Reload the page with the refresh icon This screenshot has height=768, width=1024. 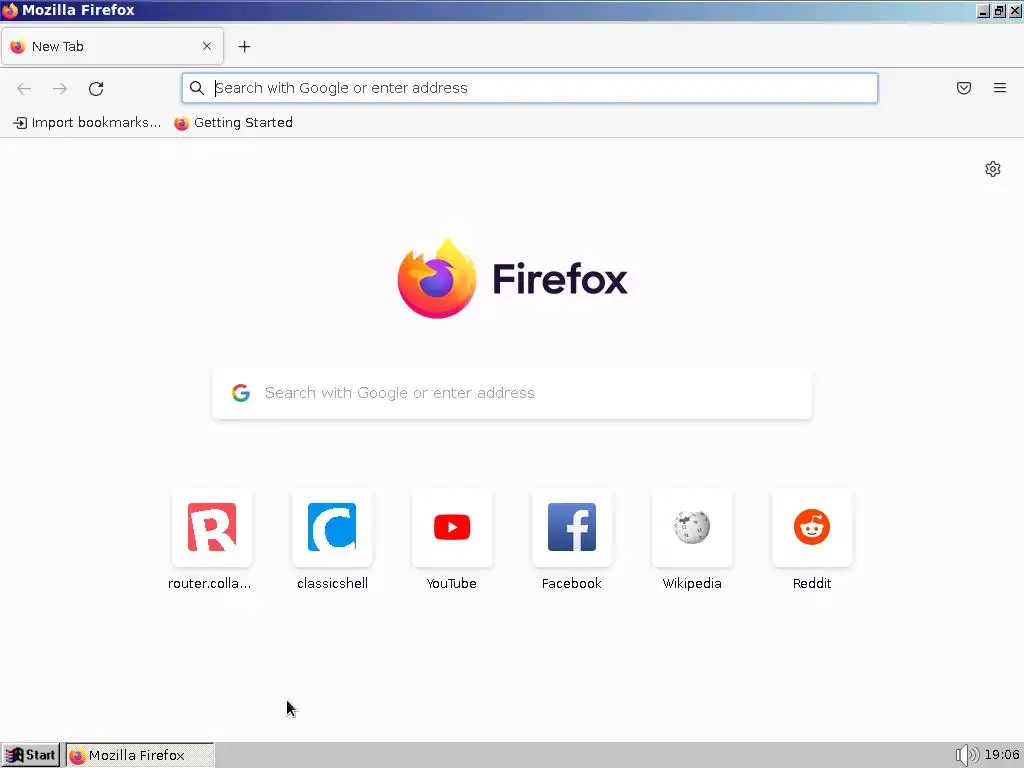click(x=96, y=88)
